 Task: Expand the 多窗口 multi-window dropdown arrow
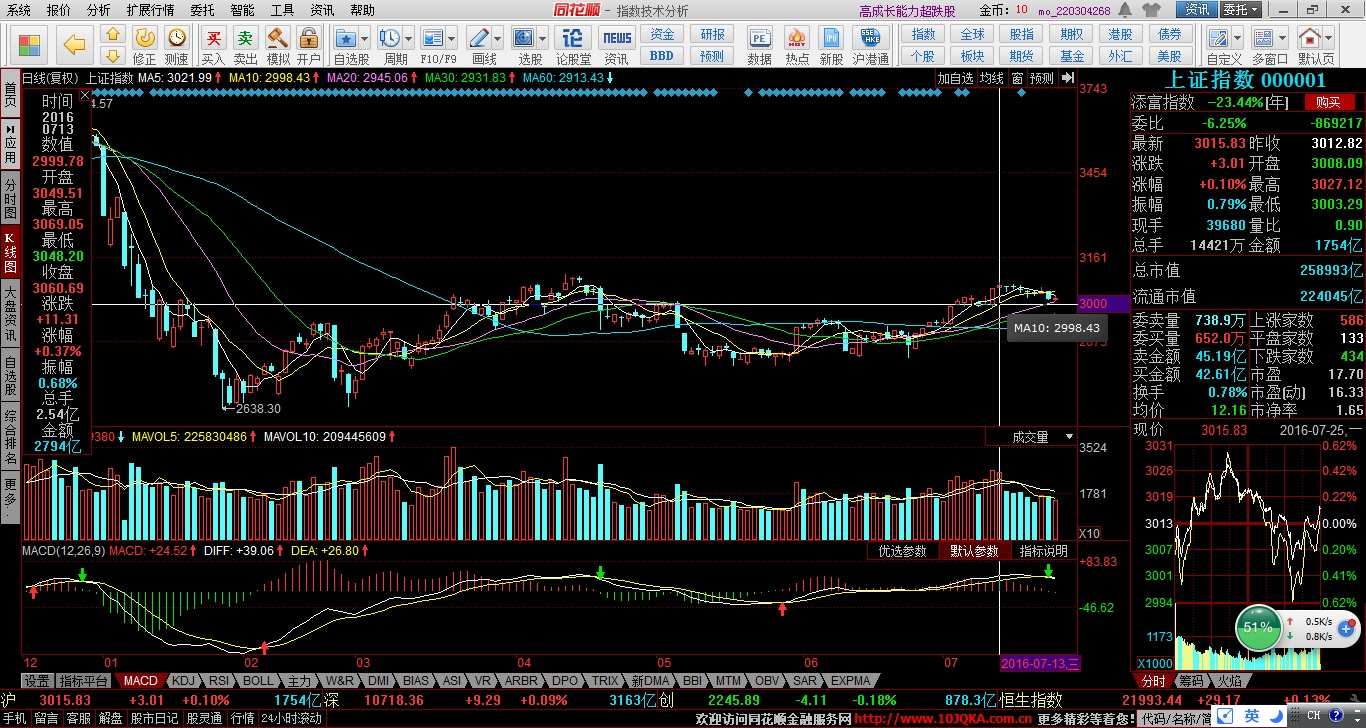pyautogui.click(x=1283, y=39)
